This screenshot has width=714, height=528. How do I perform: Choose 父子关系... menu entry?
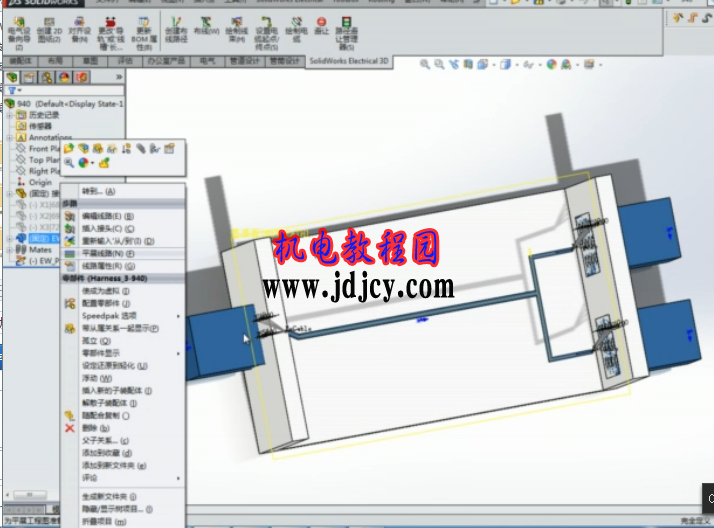pyautogui.click(x=123, y=441)
